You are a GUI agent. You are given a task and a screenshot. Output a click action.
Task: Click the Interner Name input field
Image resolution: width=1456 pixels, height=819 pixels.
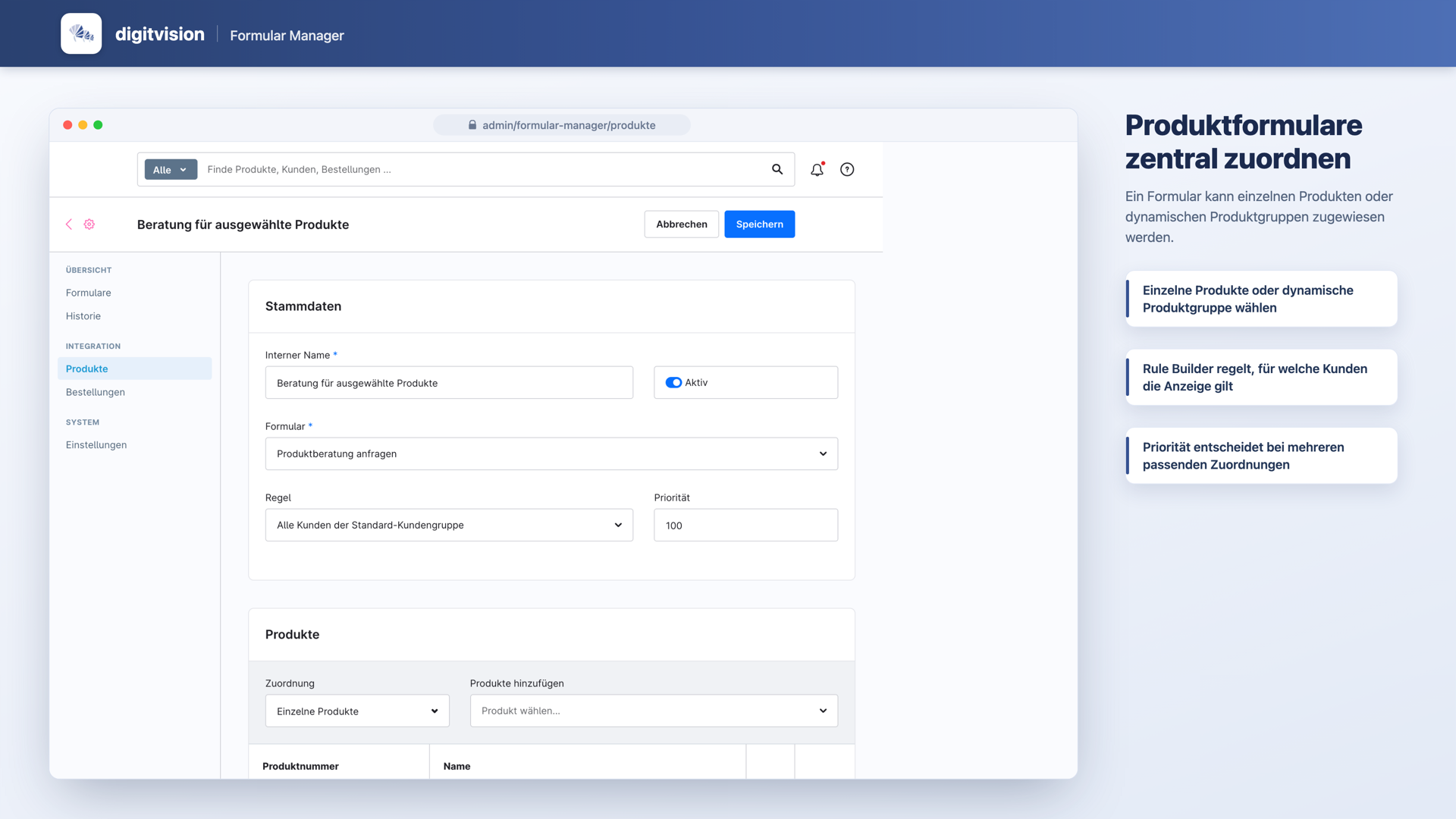(x=449, y=383)
